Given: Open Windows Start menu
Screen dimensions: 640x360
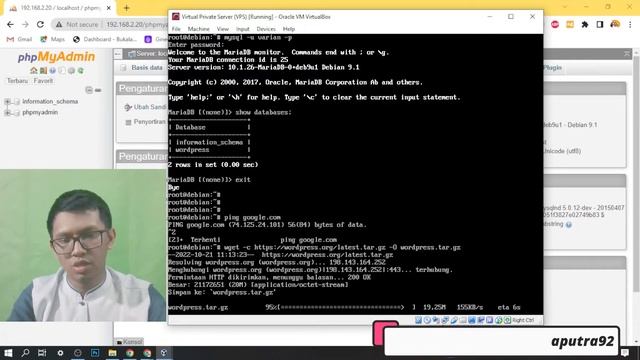Looking at the screenshot, I should (8, 353).
